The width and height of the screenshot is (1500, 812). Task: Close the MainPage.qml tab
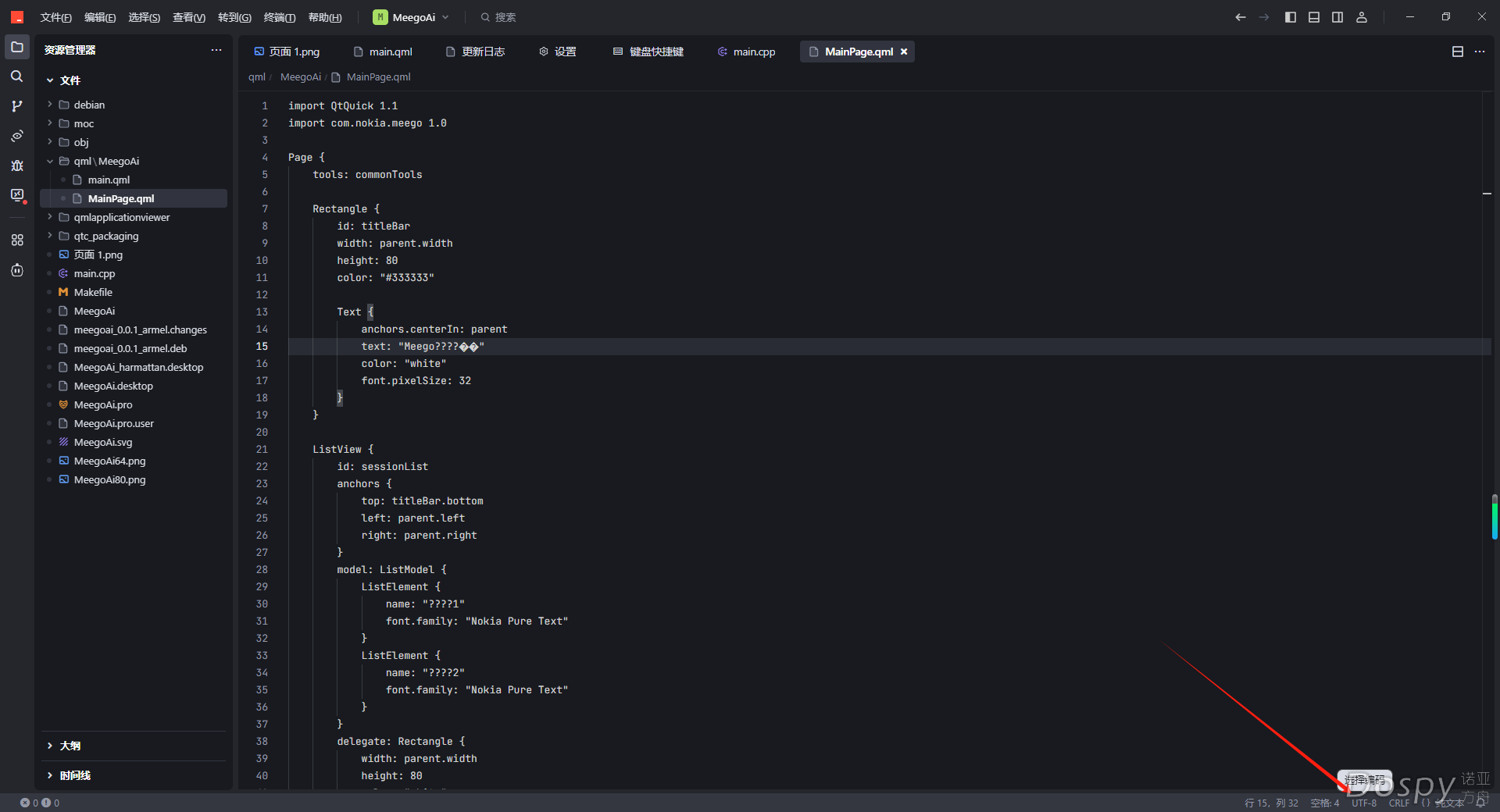(904, 52)
